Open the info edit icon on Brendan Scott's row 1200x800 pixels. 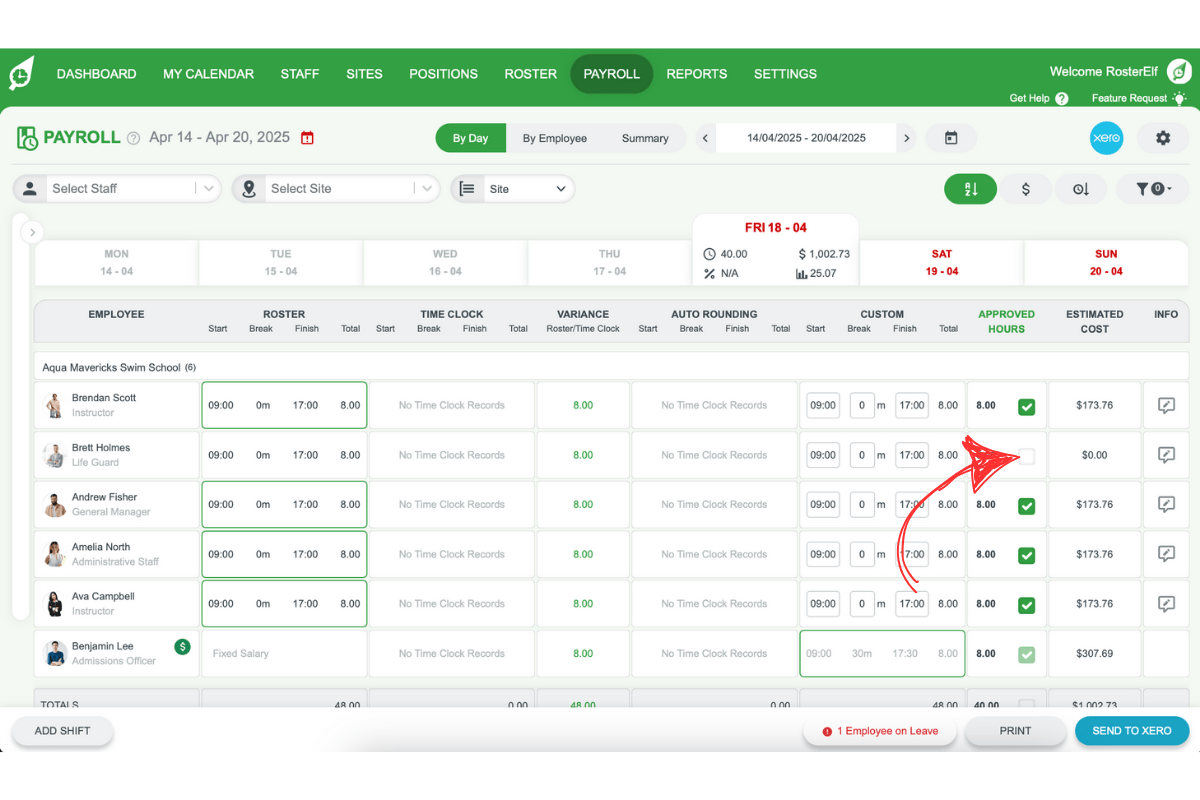(1166, 405)
